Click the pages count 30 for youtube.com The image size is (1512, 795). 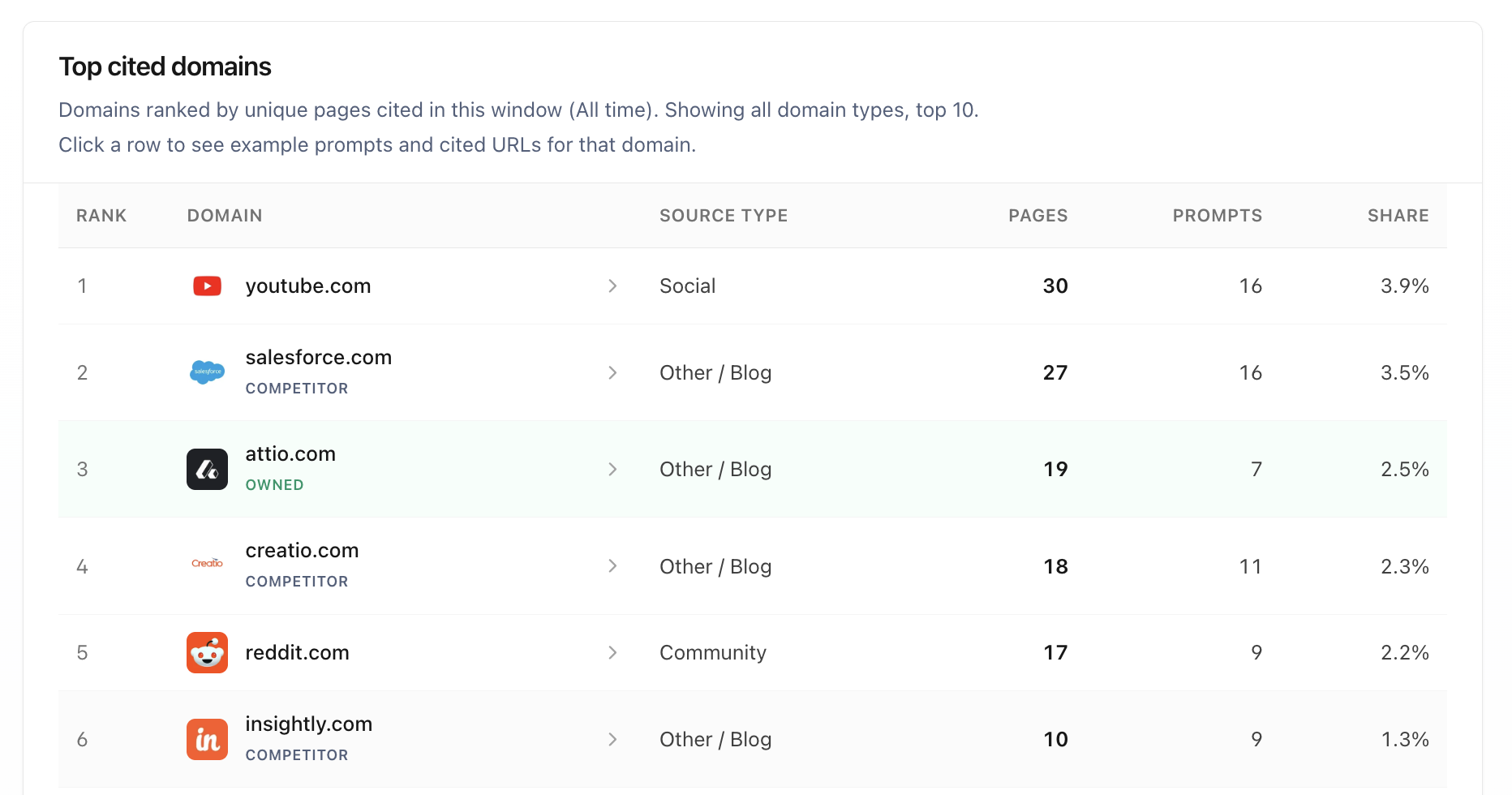tap(1055, 286)
